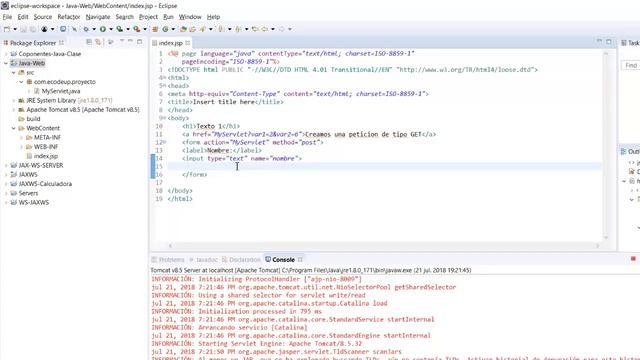Image resolution: width=640 pixels, height=360 pixels.
Task: Click the External Tools run icon
Action: pos(136,29)
